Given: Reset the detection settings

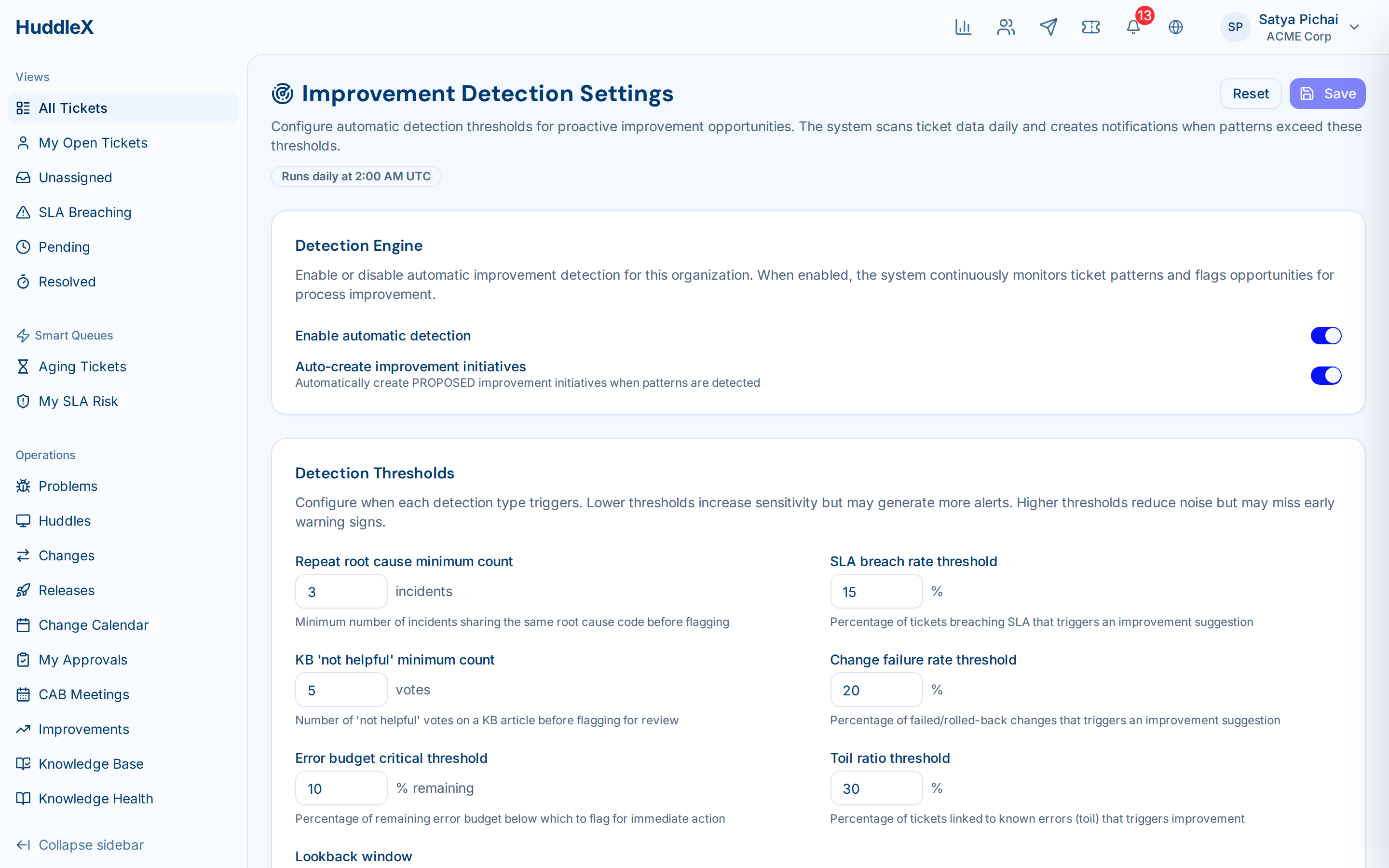Looking at the screenshot, I should coord(1251,94).
